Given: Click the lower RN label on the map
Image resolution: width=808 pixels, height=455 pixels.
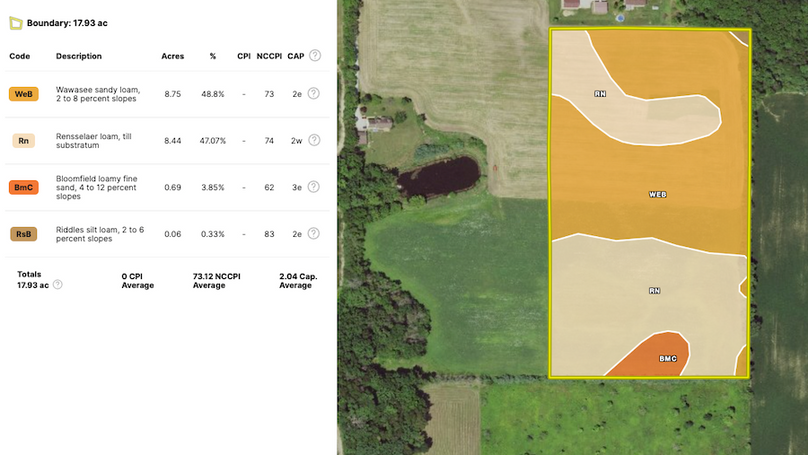Looking at the screenshot, I should [654, 291].
